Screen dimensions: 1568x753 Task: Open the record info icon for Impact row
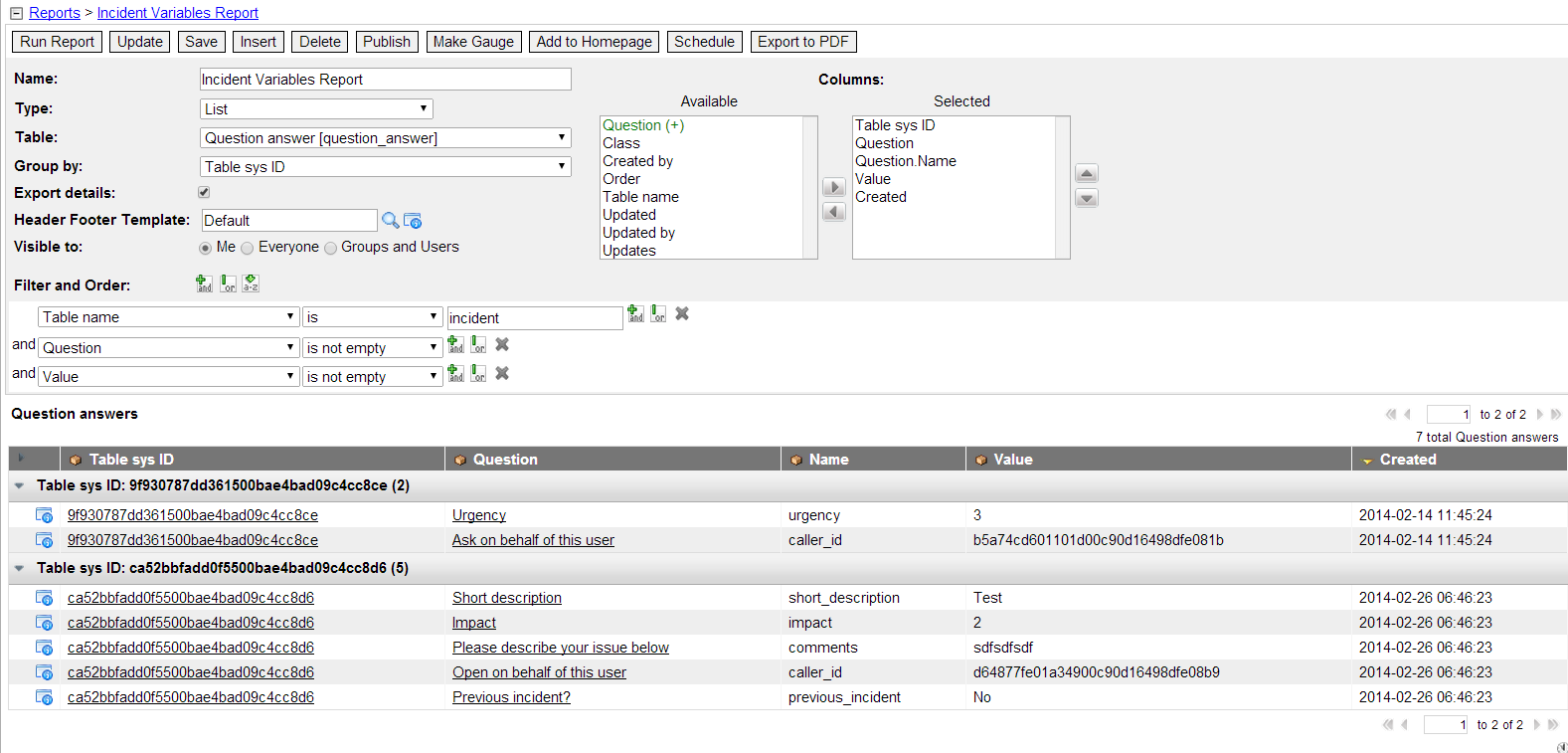44,623
